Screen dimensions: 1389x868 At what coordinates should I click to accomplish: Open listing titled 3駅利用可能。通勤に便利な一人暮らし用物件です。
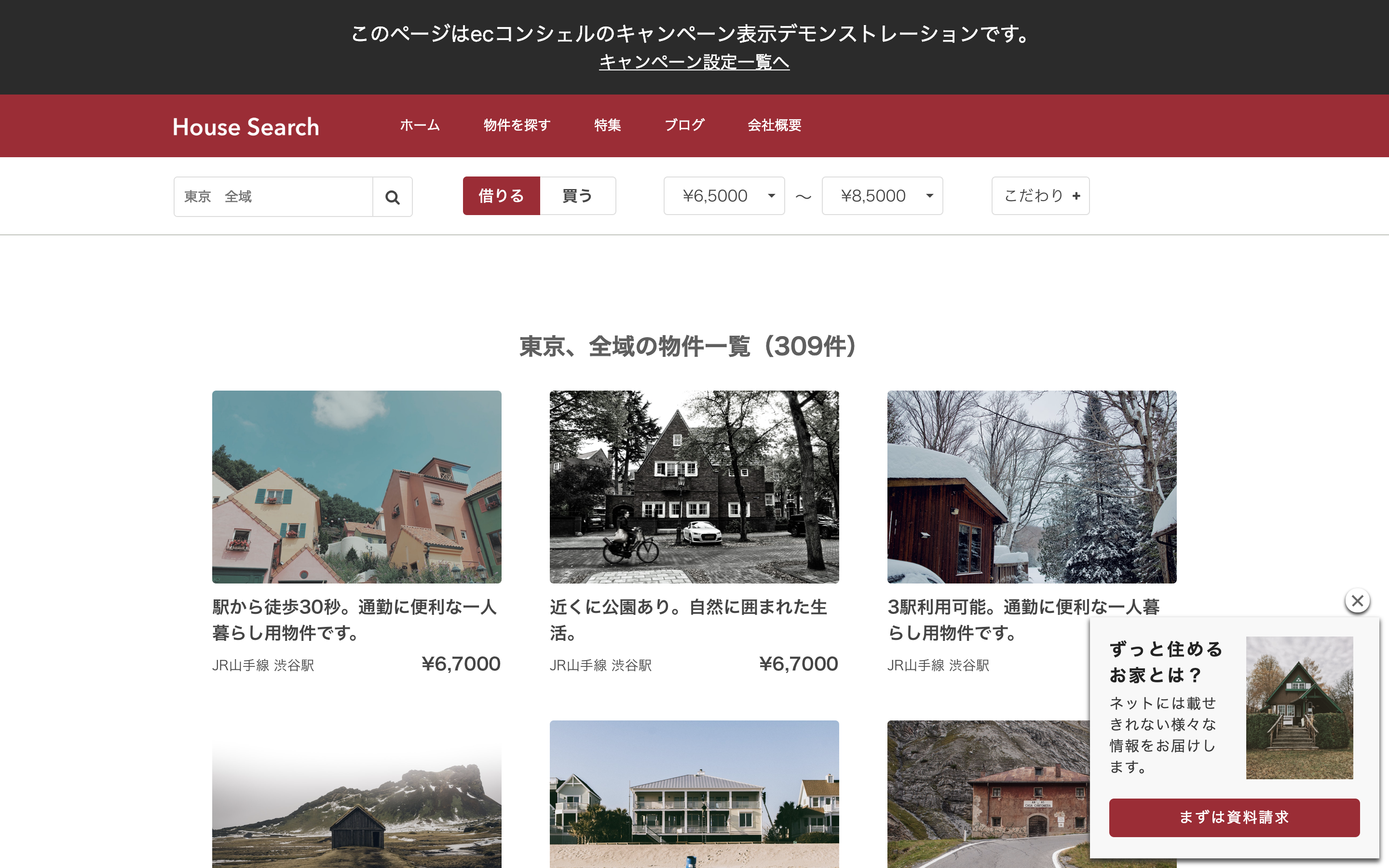pos(1023,620)
